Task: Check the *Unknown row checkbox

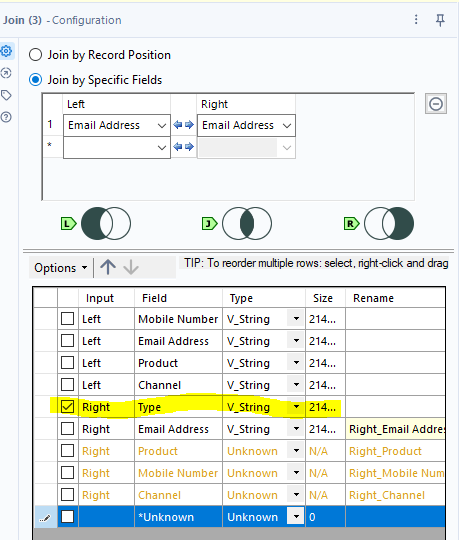Action: coord(67,517)
